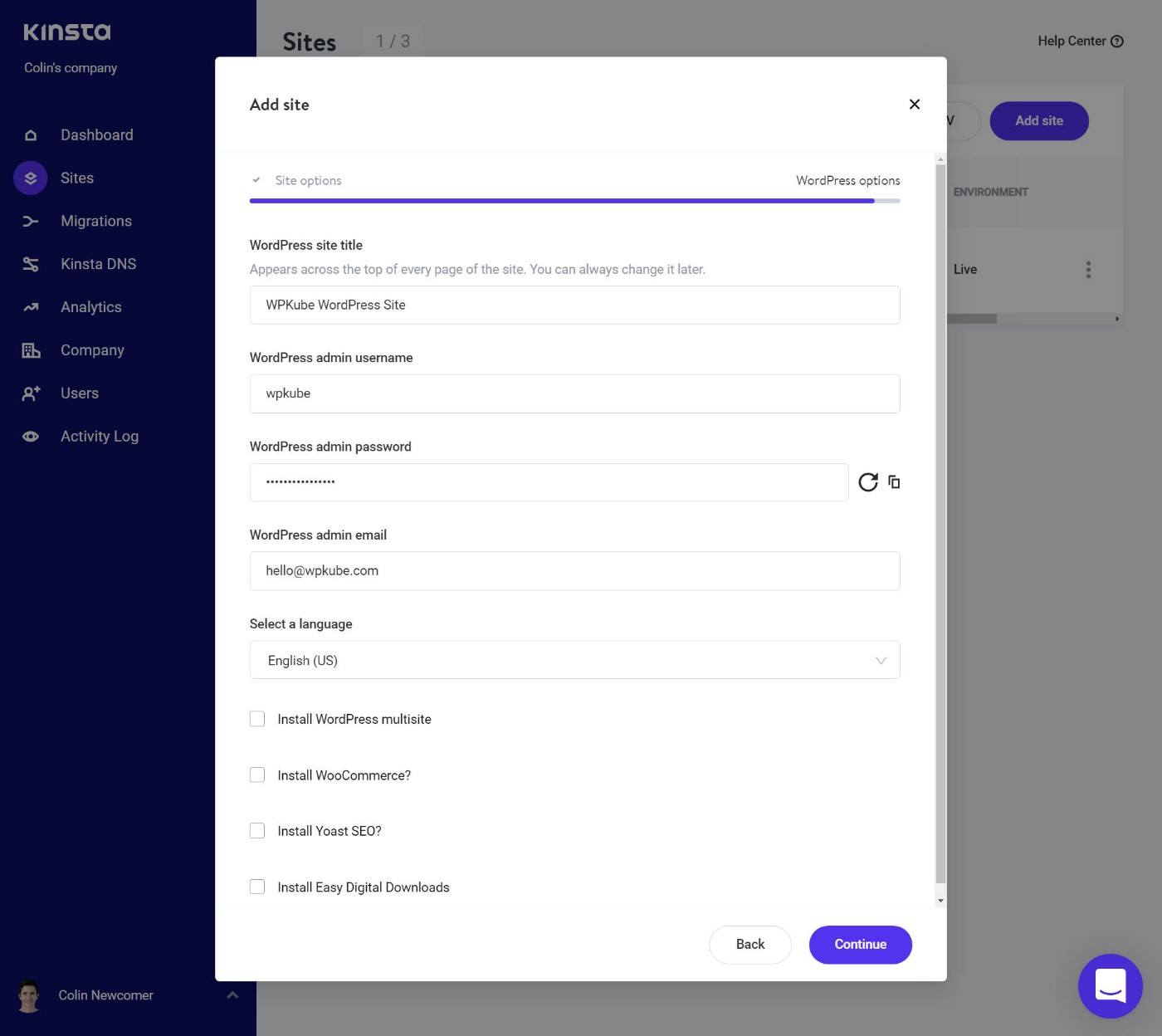Focus the WordPress admin password field

point(549,482)
